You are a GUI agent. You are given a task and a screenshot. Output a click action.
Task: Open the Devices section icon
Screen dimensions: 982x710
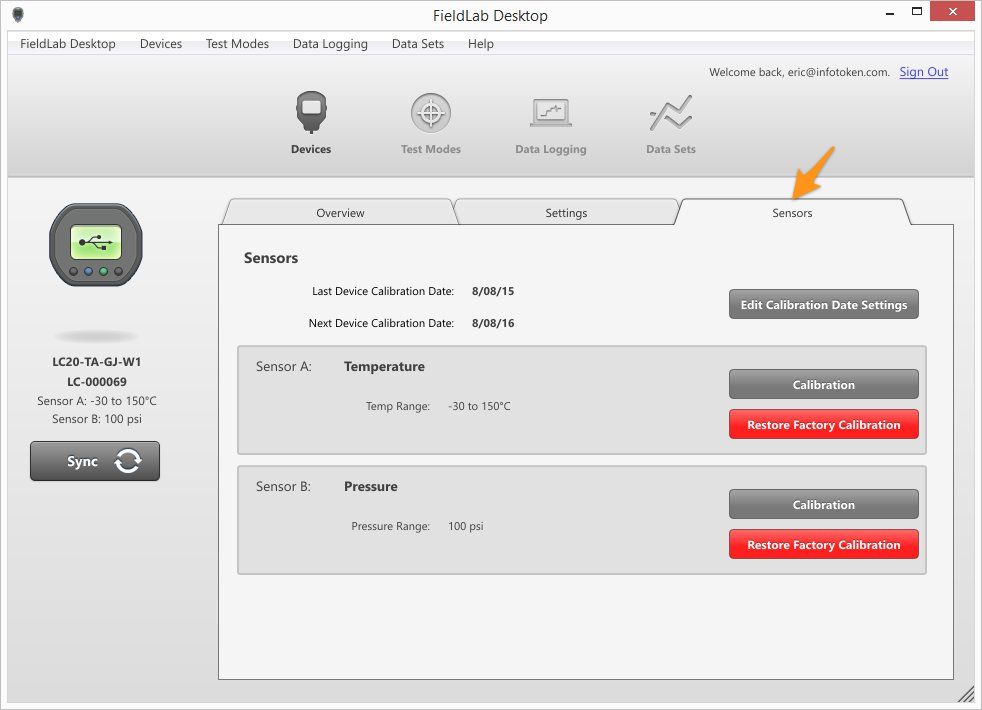[311, 113]
